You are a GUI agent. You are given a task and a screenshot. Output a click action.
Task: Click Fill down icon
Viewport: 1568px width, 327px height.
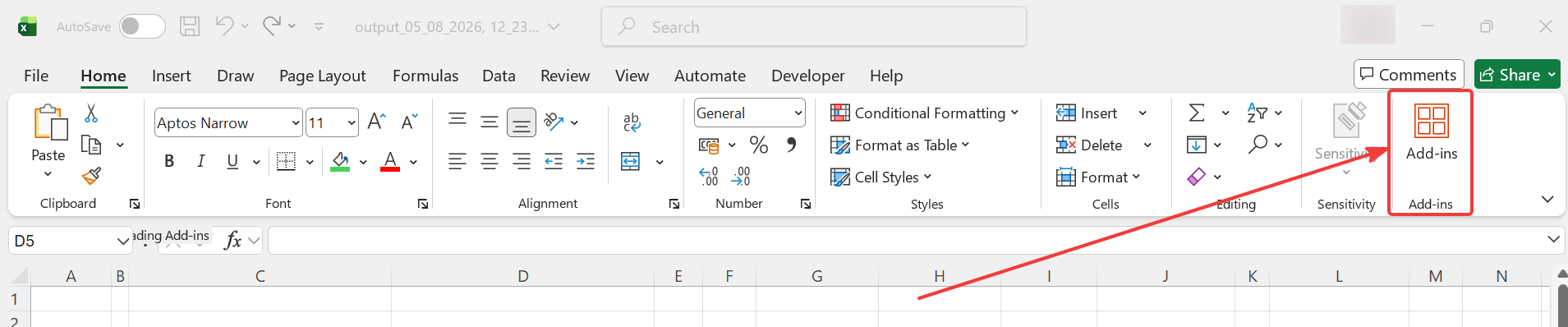(1197, 145)
